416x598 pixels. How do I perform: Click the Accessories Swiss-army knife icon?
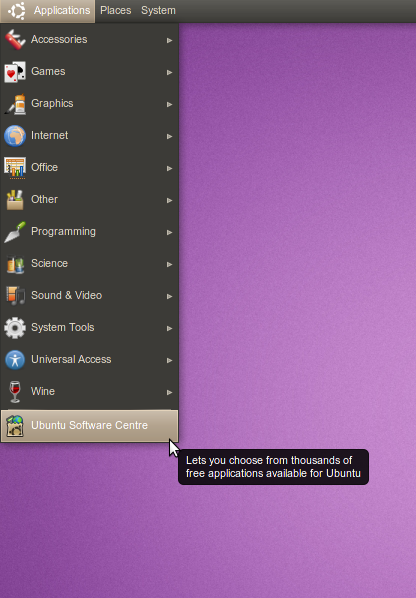[x=15, y=39]
